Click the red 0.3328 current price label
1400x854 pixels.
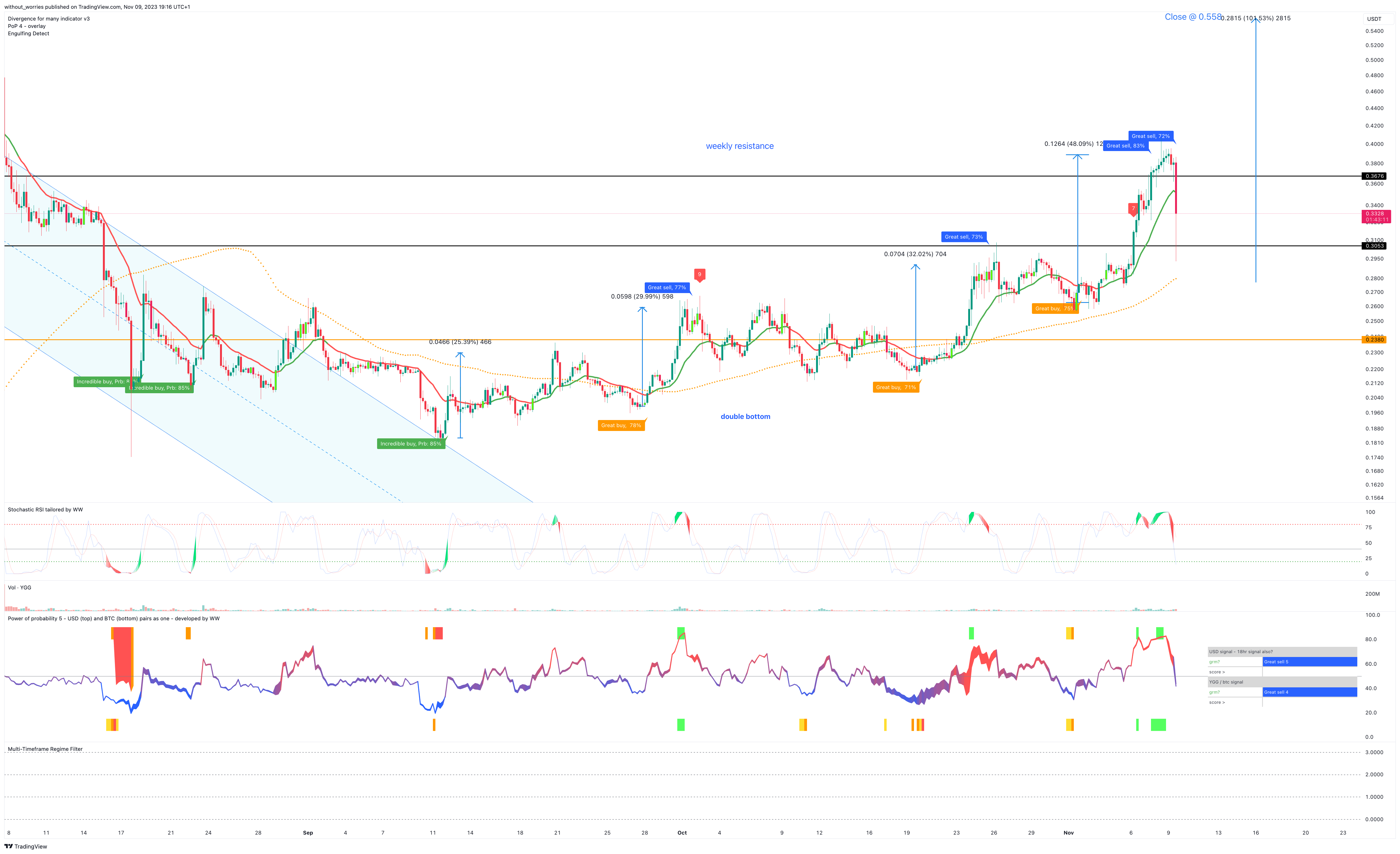coord(1376,216)
